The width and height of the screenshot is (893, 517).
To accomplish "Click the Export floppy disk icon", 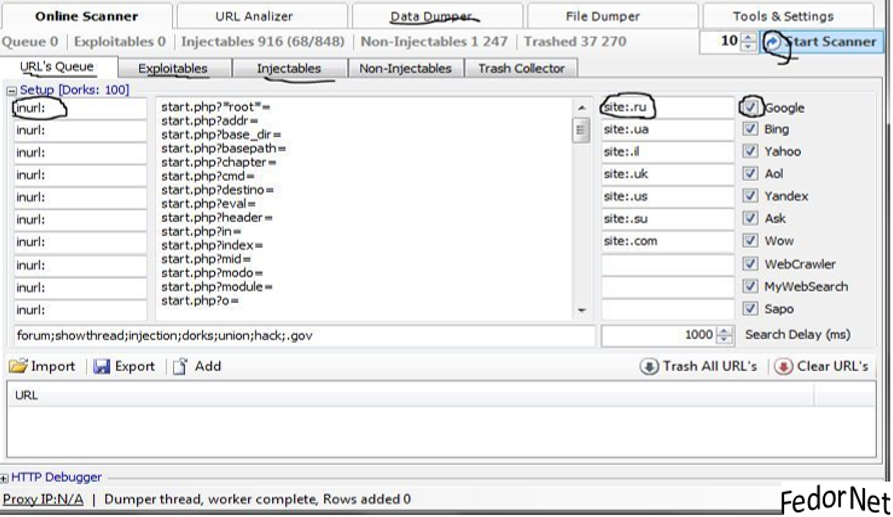I will click(x=101, y=366).
